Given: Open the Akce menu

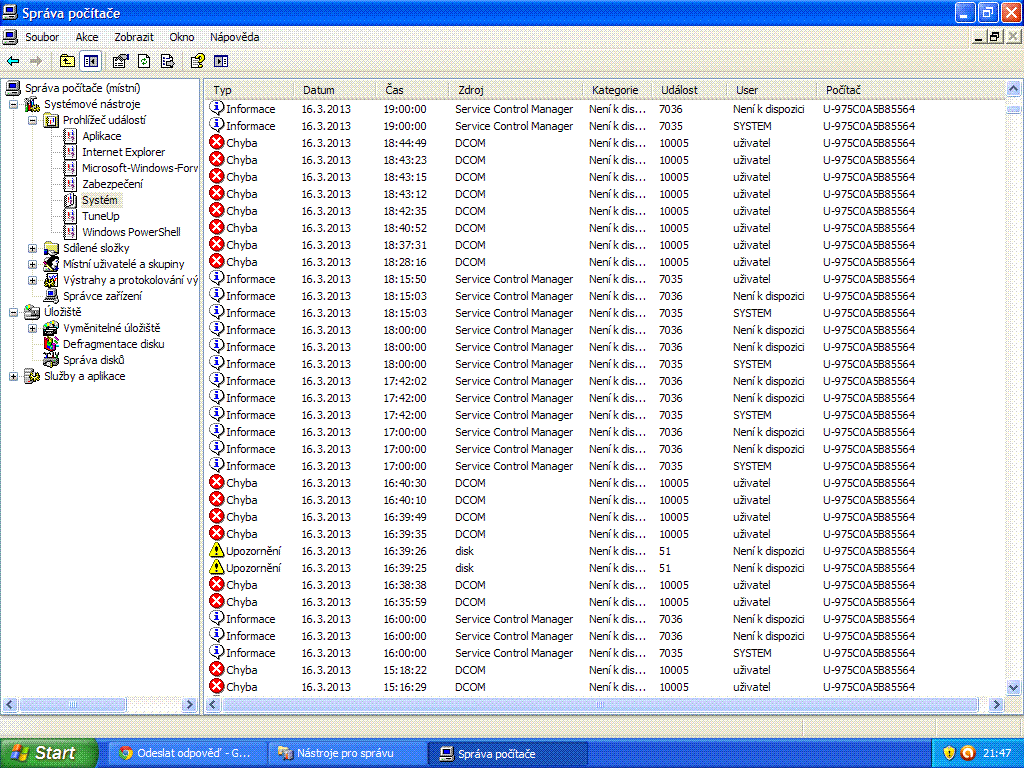Looking at the screenshot, I should tap(87, 37).
